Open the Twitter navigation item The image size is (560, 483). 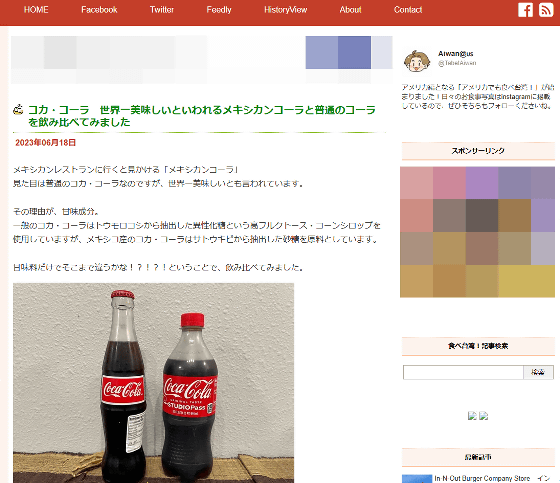pos(162,10)
